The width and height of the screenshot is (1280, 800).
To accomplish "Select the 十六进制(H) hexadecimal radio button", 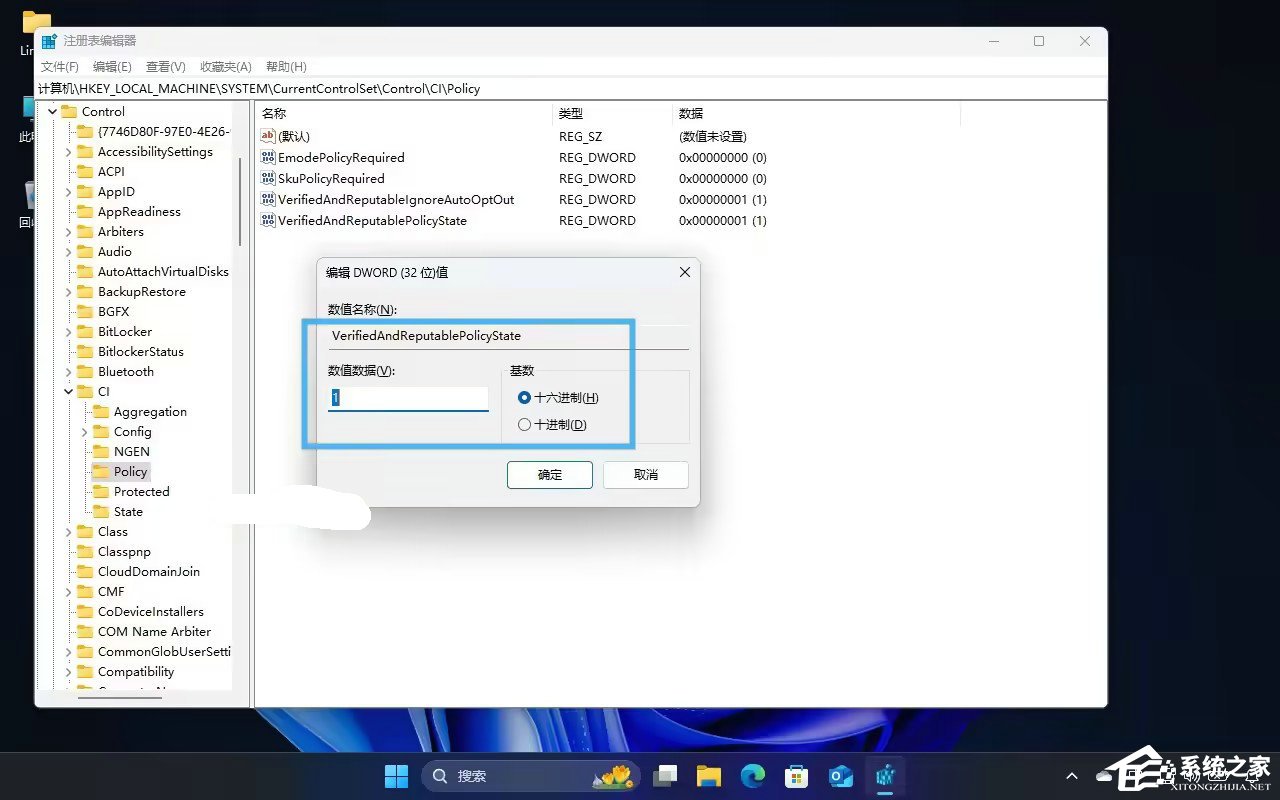I will 525,397.
